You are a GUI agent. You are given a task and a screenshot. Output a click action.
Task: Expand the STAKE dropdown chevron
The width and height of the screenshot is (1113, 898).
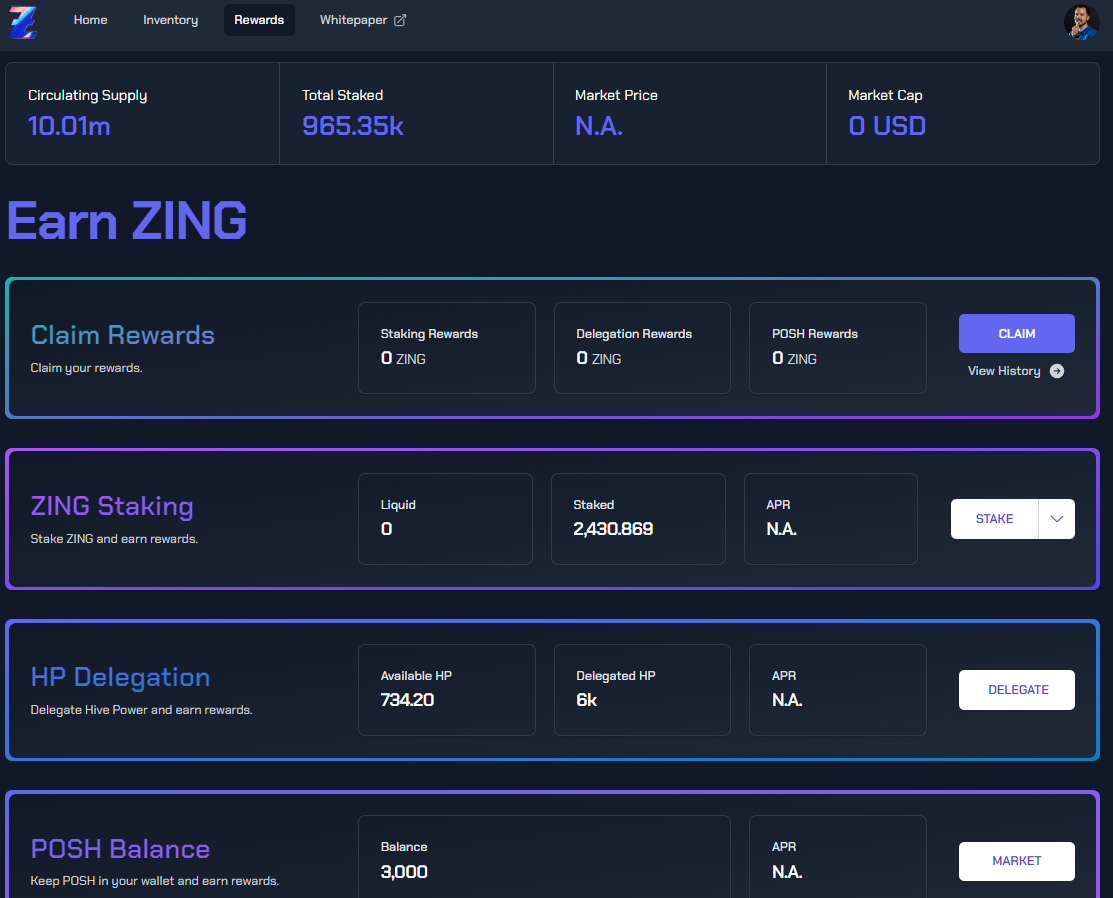coord(1056,519)
